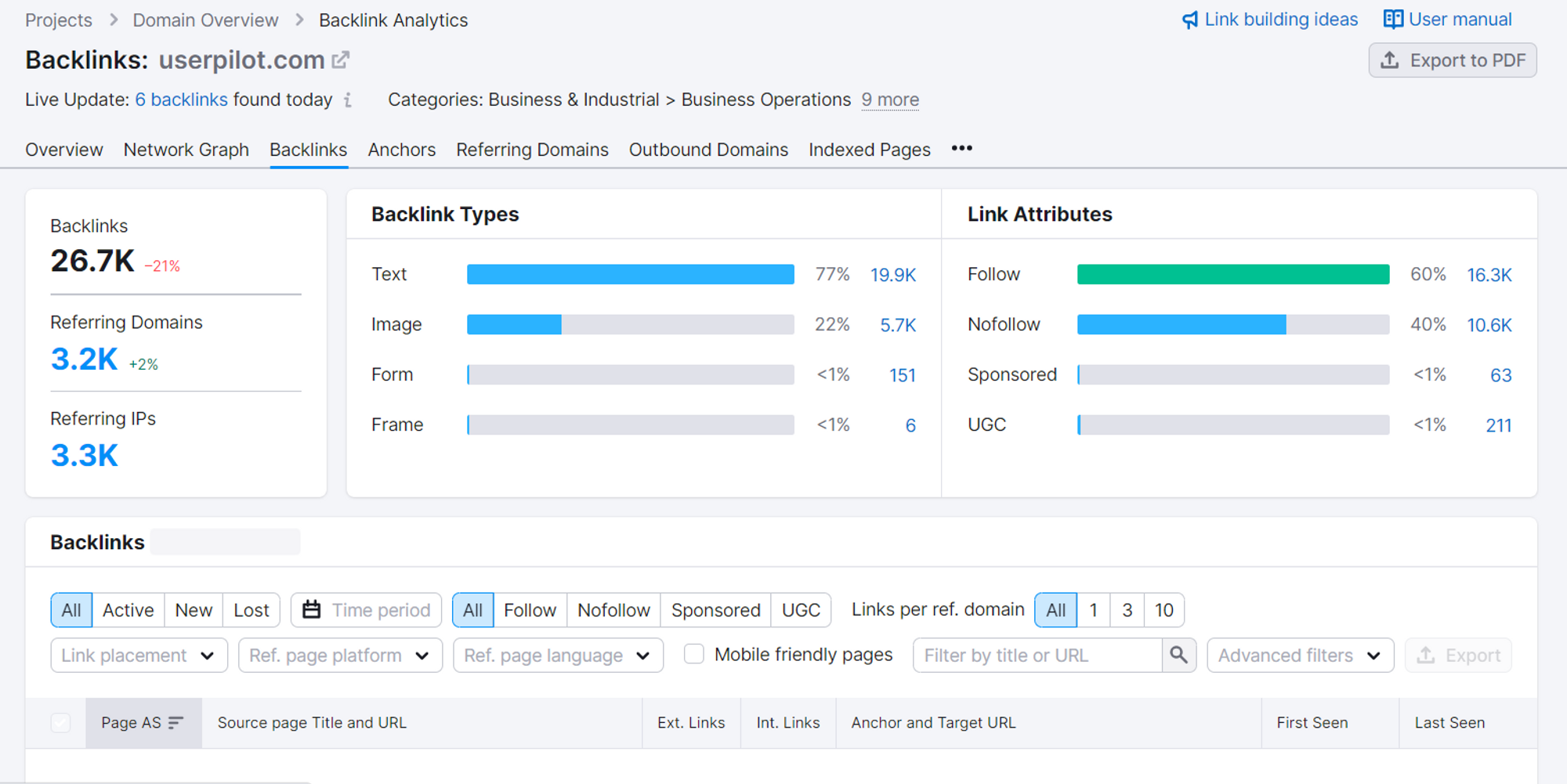
Task: Open the 6 backlinks found today link
Action: pyautogui.click(x=182, y=99)
